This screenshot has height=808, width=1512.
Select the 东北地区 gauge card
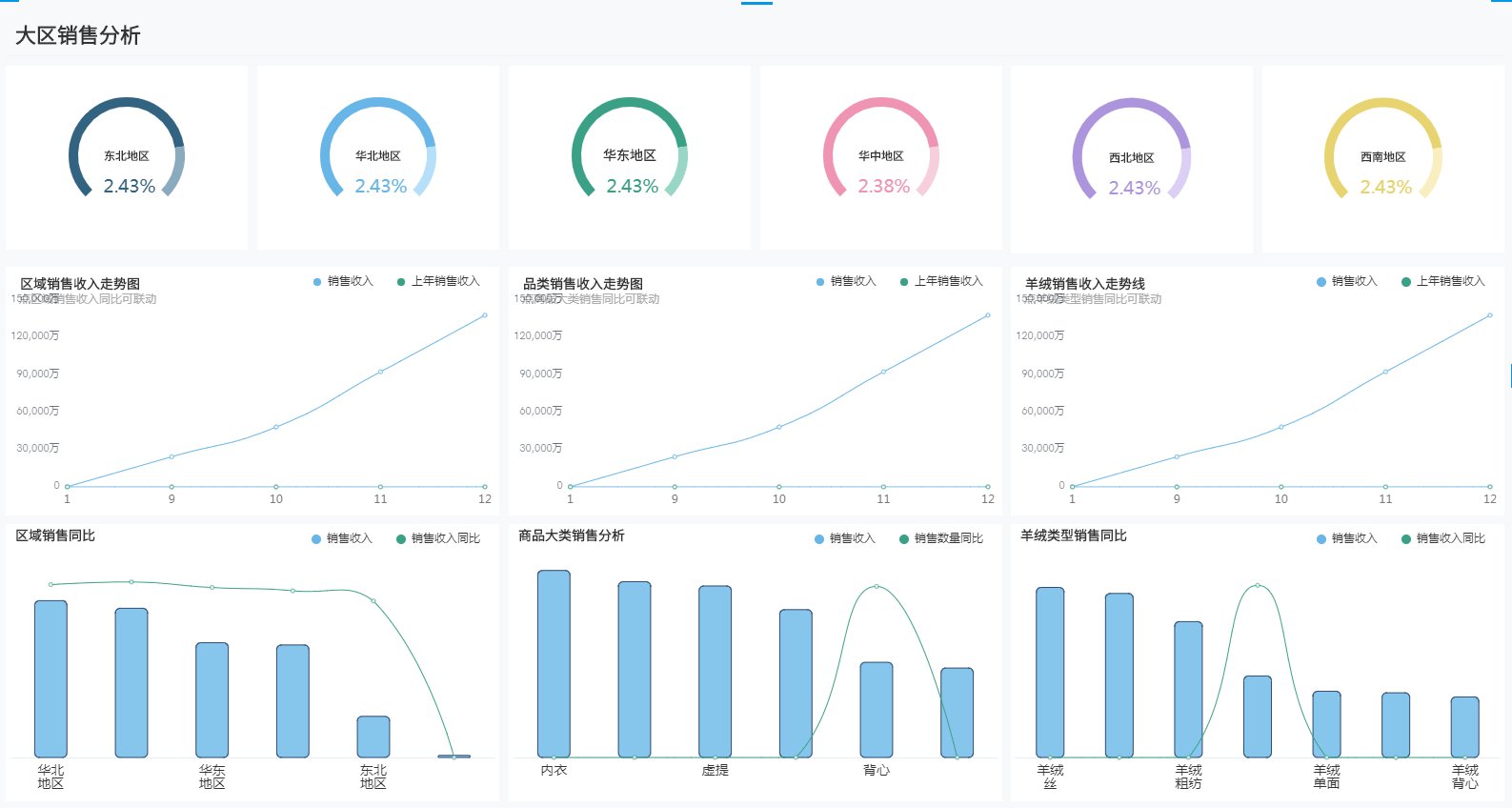(127, 157)
